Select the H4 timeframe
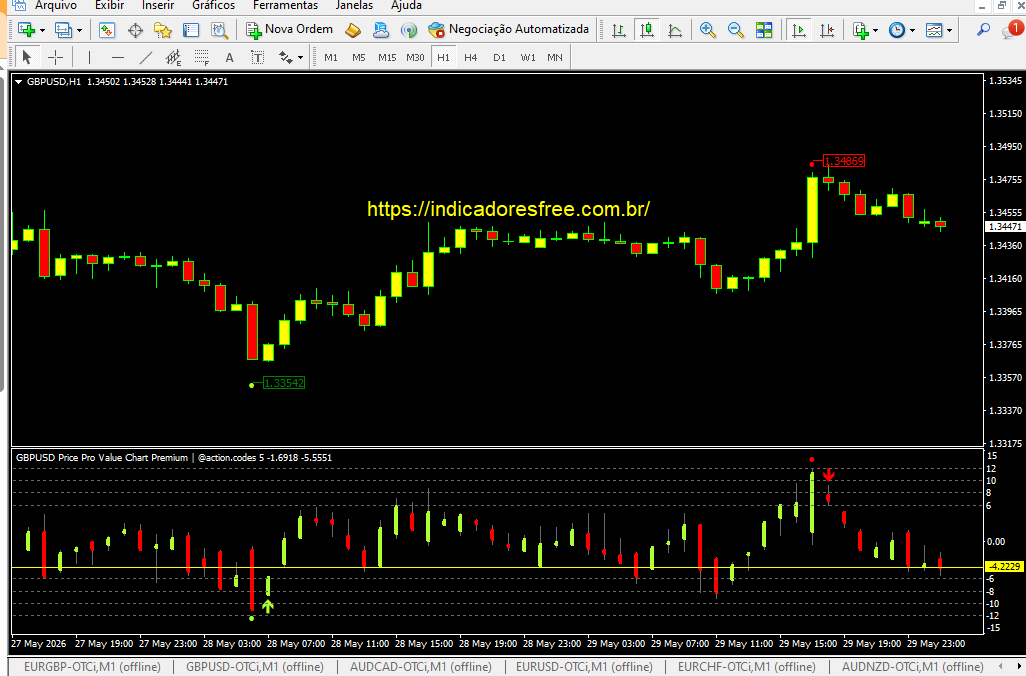This screenshot has width=1026, height=676. tap(470, 58)
